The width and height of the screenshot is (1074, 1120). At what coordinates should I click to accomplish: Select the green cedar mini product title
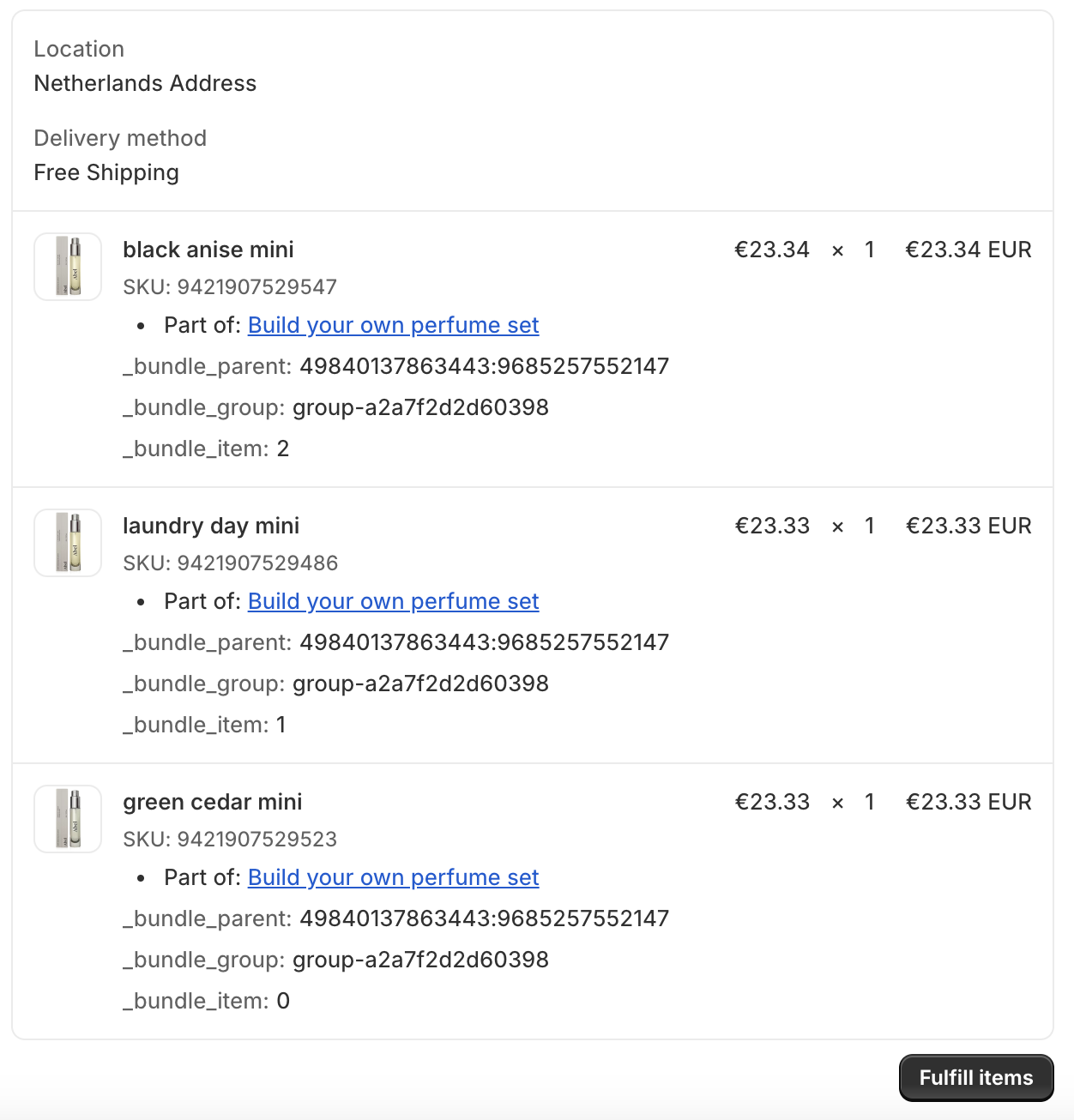pyautogui.click(x=213, y=802)
